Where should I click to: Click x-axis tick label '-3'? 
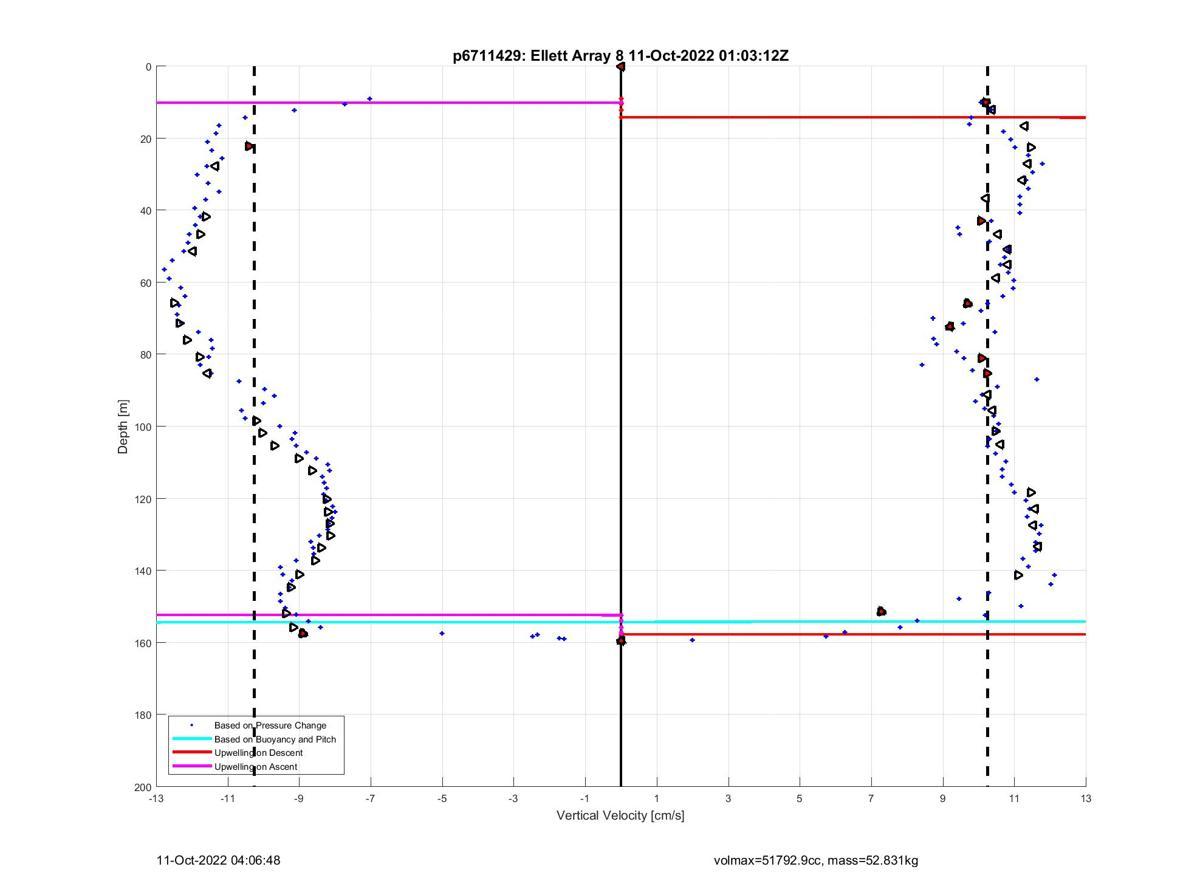coord(513,798)
